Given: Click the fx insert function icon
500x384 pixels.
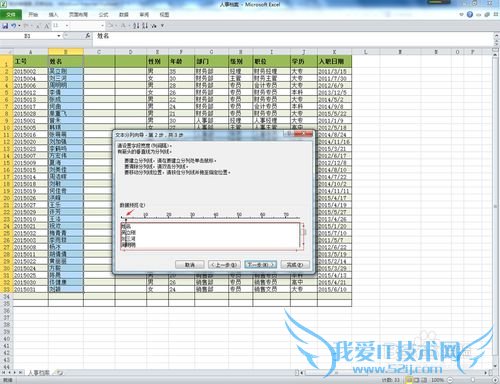Looking at the screenshot, I should pos(88,35).
